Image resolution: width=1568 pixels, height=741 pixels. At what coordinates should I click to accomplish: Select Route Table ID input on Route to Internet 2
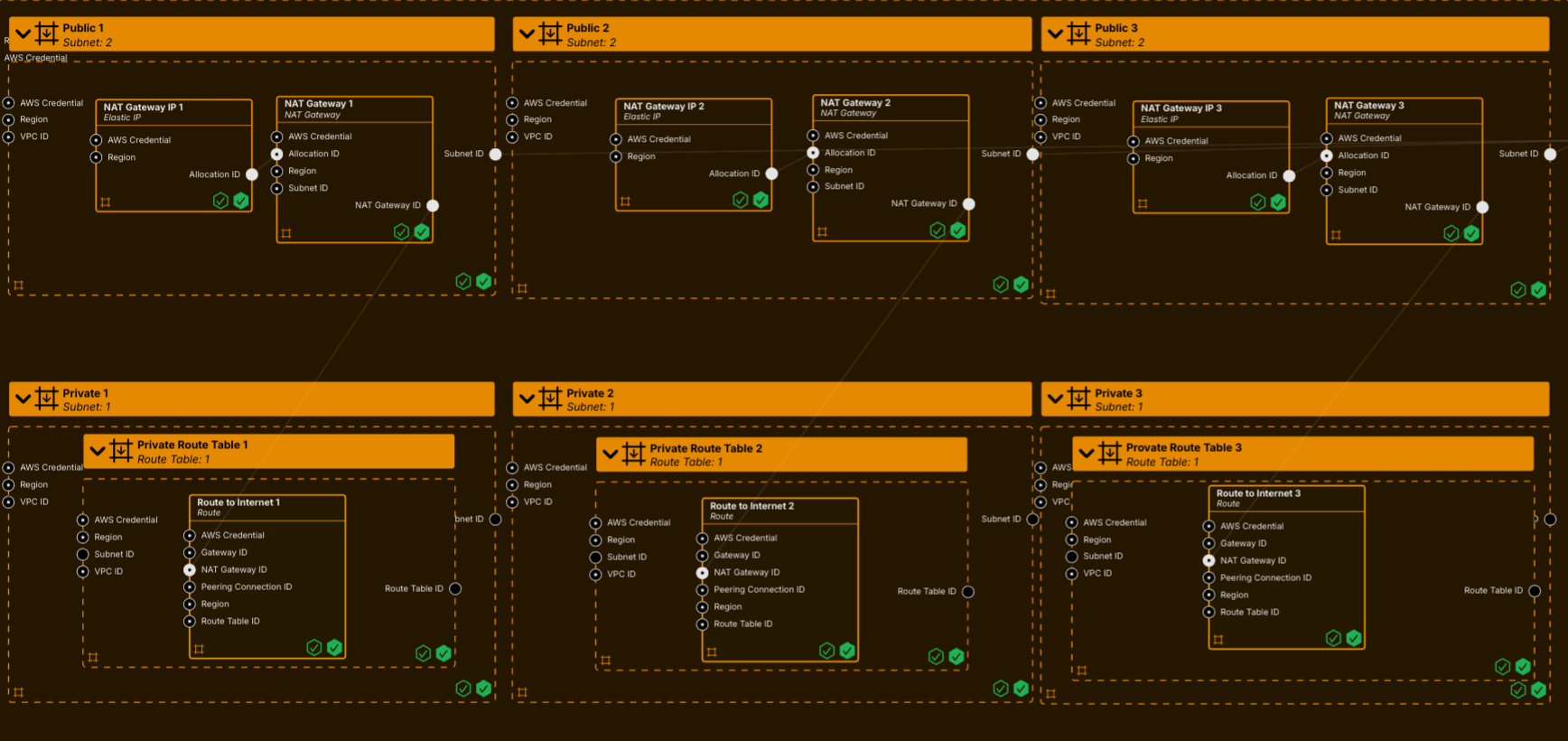pos(702,624)
